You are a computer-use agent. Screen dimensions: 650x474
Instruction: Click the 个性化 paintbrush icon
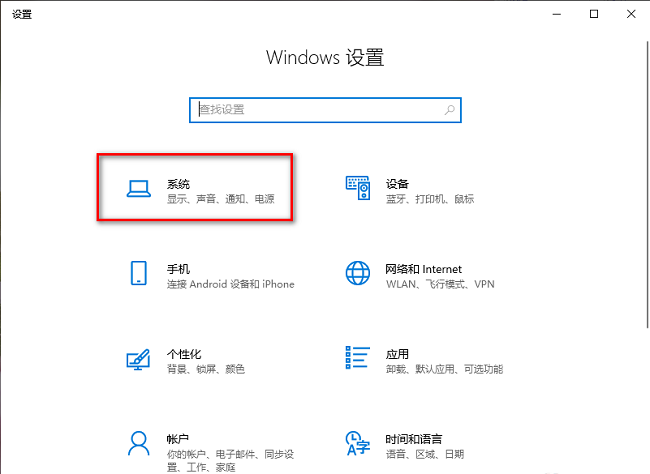tap(139, 360)
